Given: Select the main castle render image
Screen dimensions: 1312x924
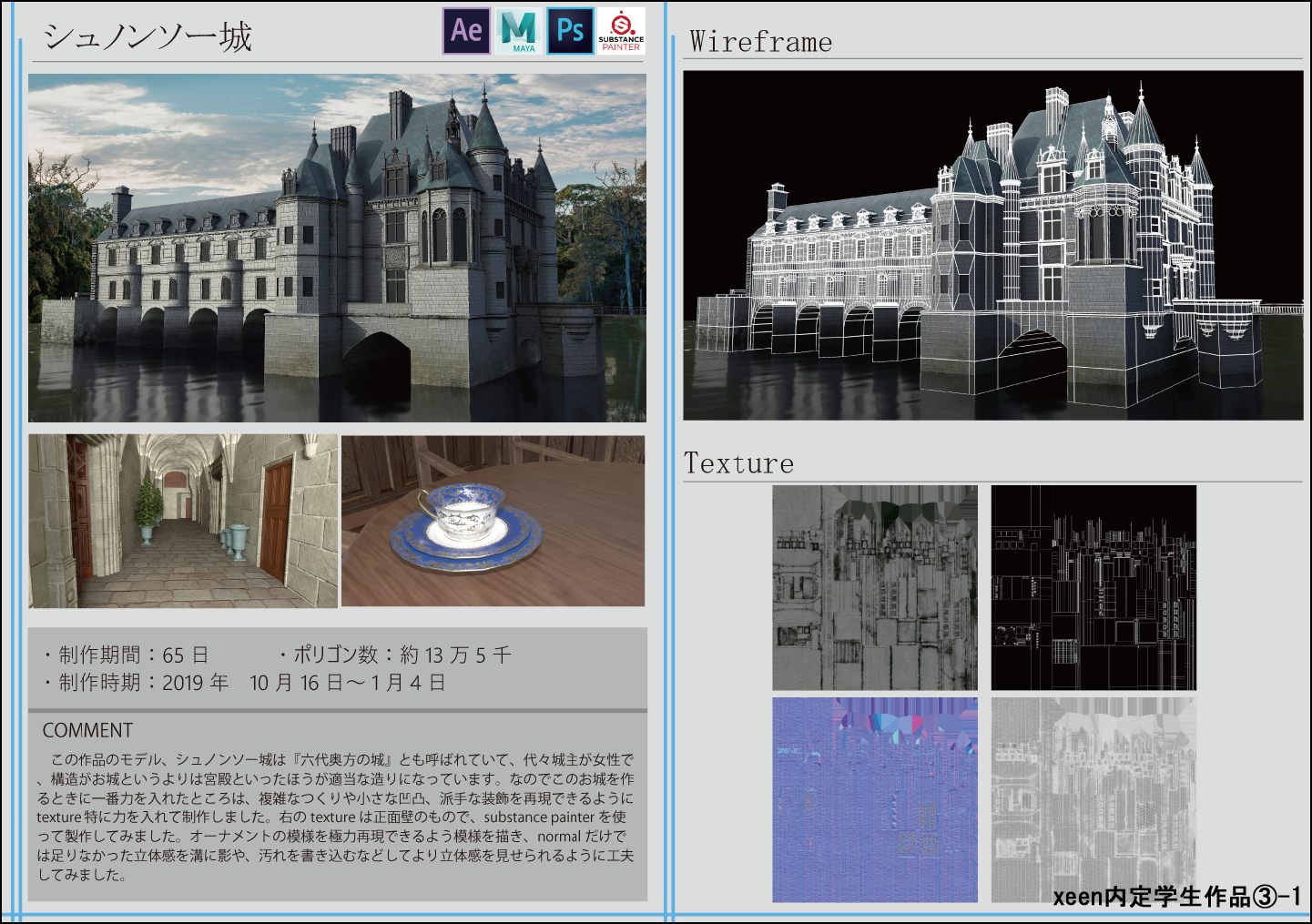Looking at the screenshot, I should 337,248.
